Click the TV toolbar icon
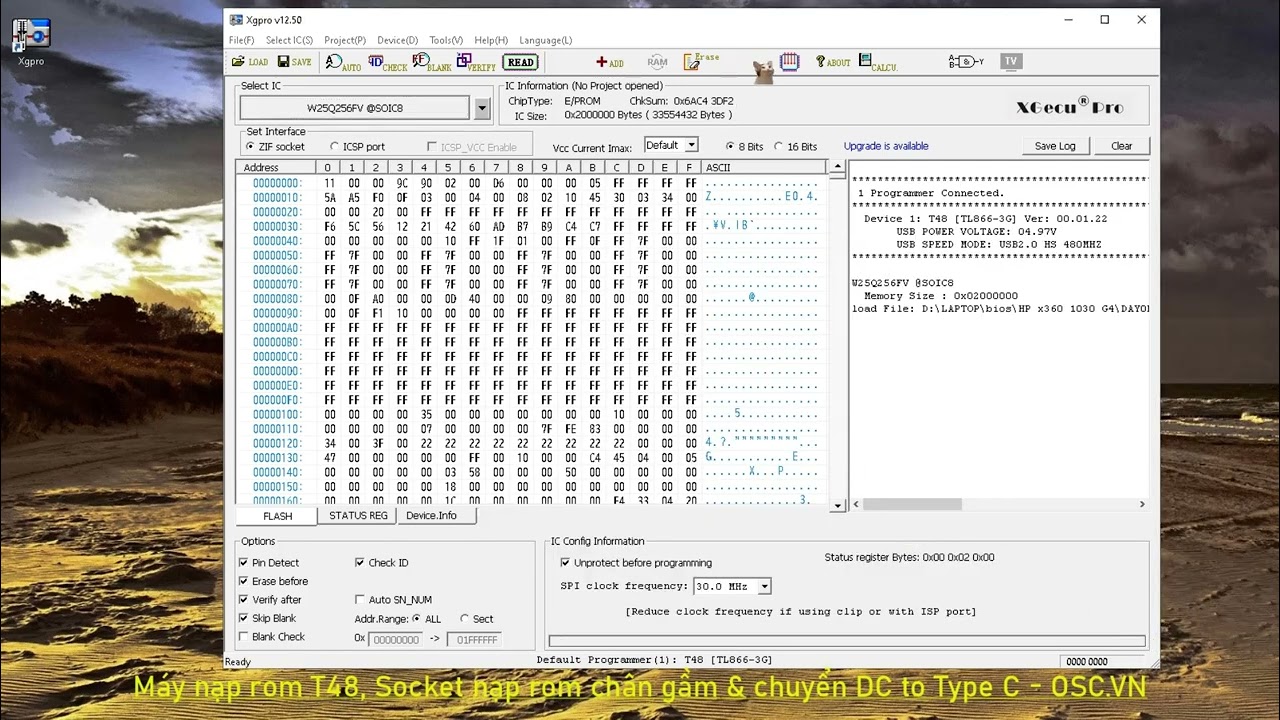Viewport: 1280px width, 720px height. (x=1011, y=62)
